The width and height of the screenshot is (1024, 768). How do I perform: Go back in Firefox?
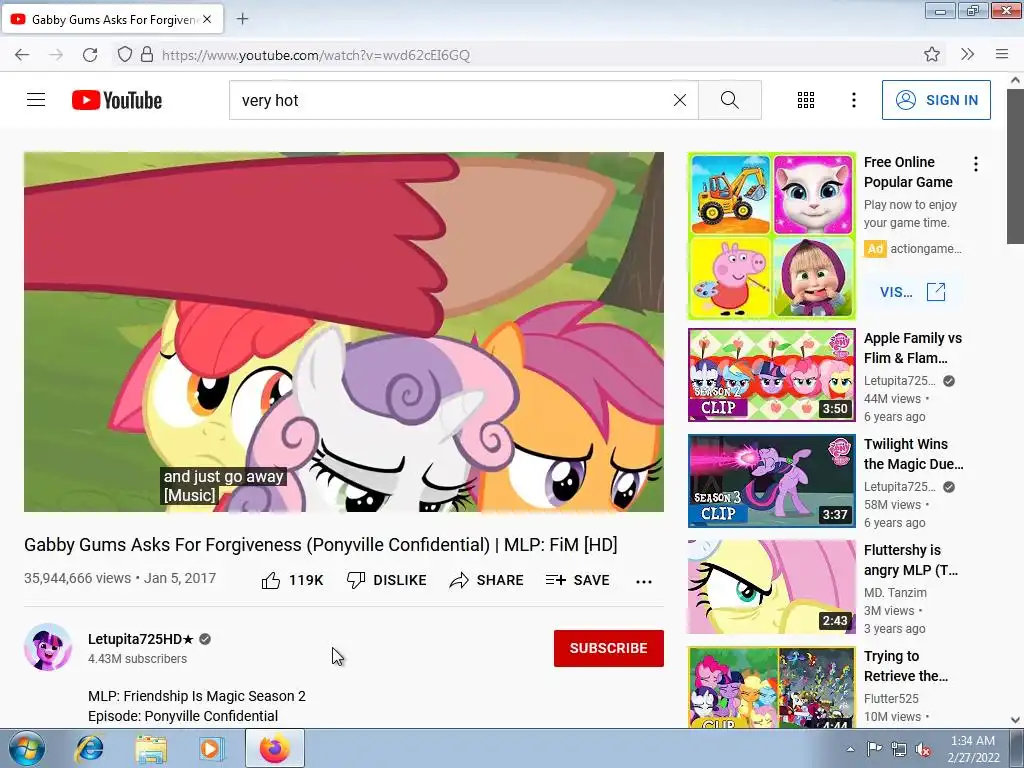click(x=22, y=55)
